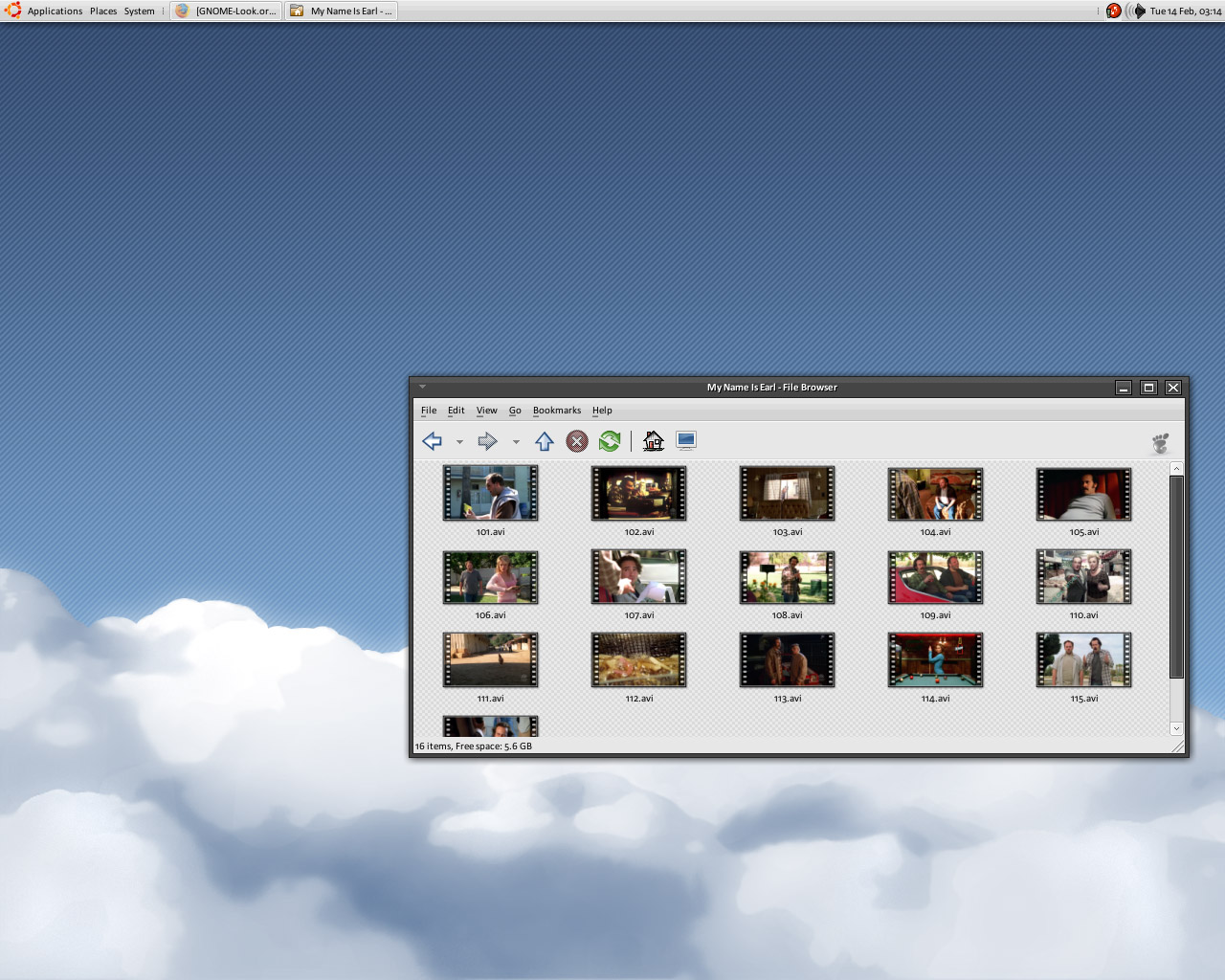Go back with the Back arrow
The image size is (1225, 980).
(433, 441)
